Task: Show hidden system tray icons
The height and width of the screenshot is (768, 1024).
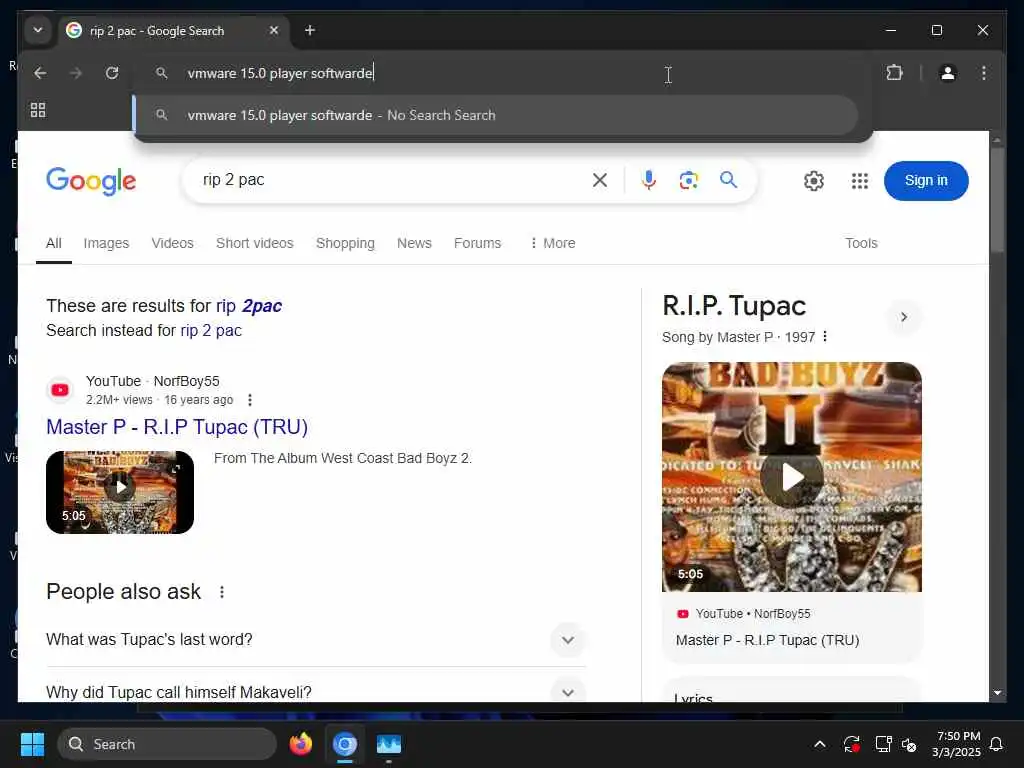Action: point(820,744)
